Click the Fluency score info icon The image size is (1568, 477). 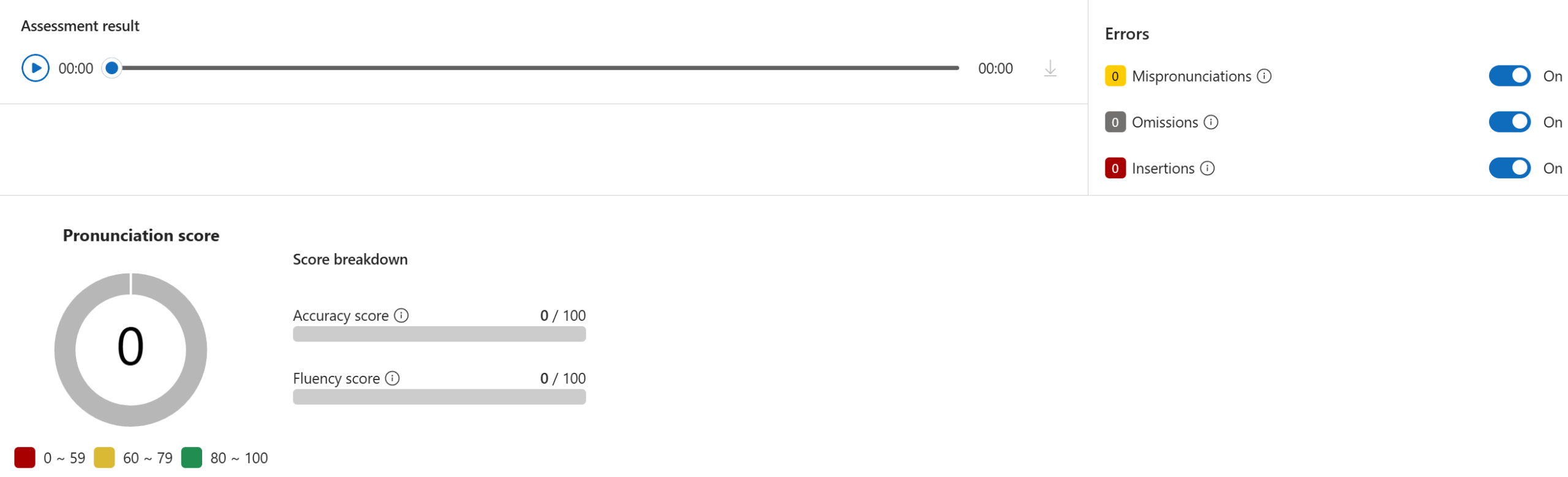(393, 378)
